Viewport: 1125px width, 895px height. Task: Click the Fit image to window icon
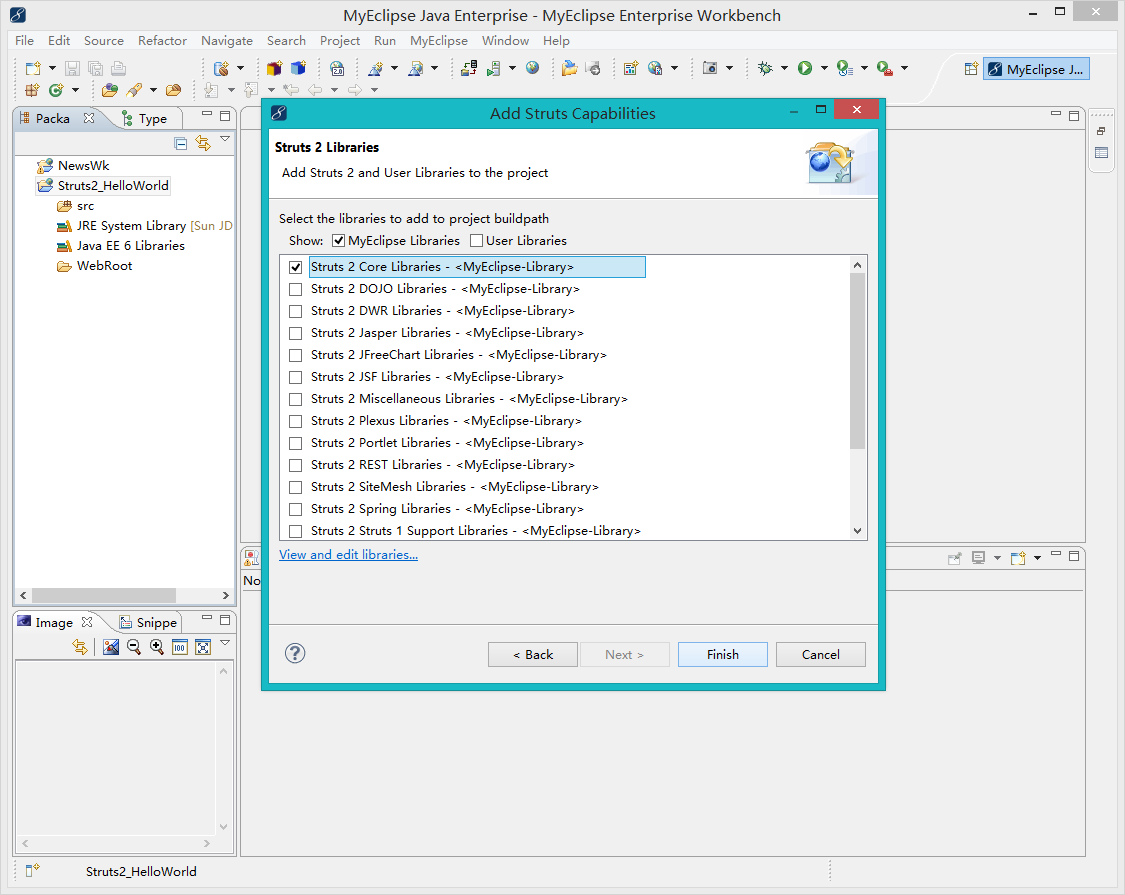point(203,647)
